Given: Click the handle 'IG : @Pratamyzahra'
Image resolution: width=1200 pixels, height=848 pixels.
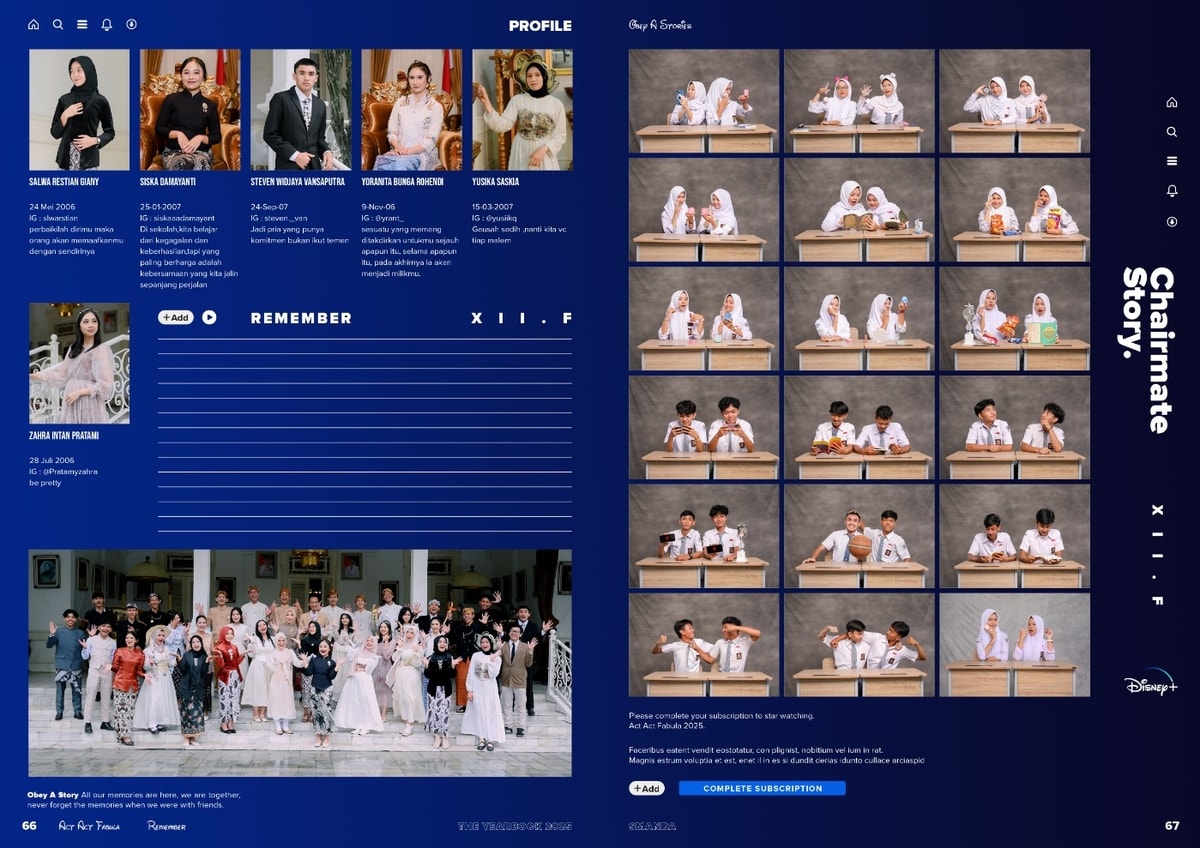Looking at the screenshot, I should pyautogui.click(x=63, y=471).
